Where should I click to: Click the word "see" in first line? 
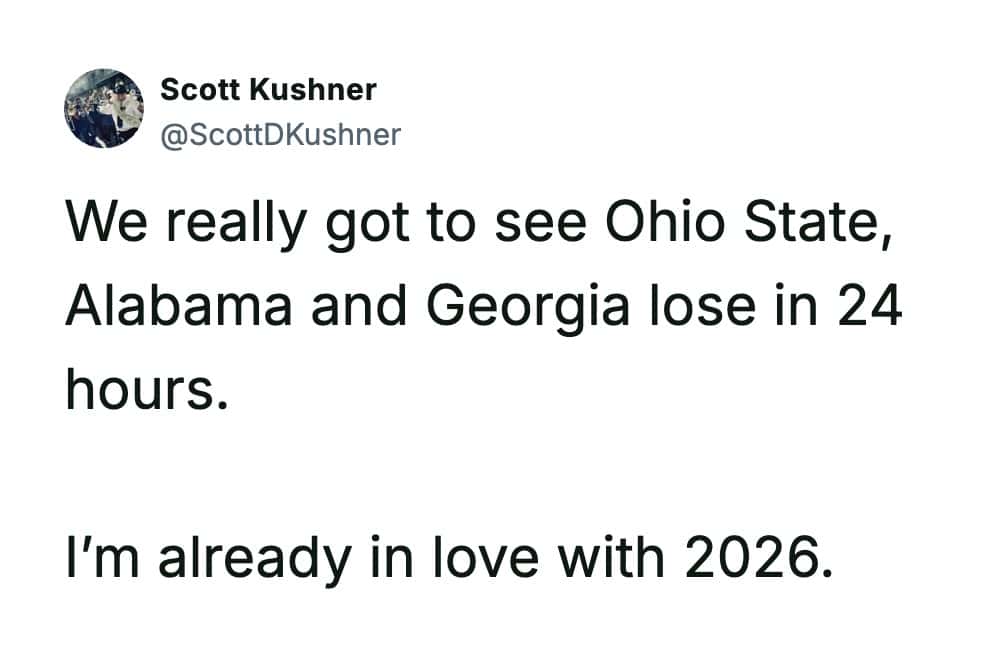[541, 224]
